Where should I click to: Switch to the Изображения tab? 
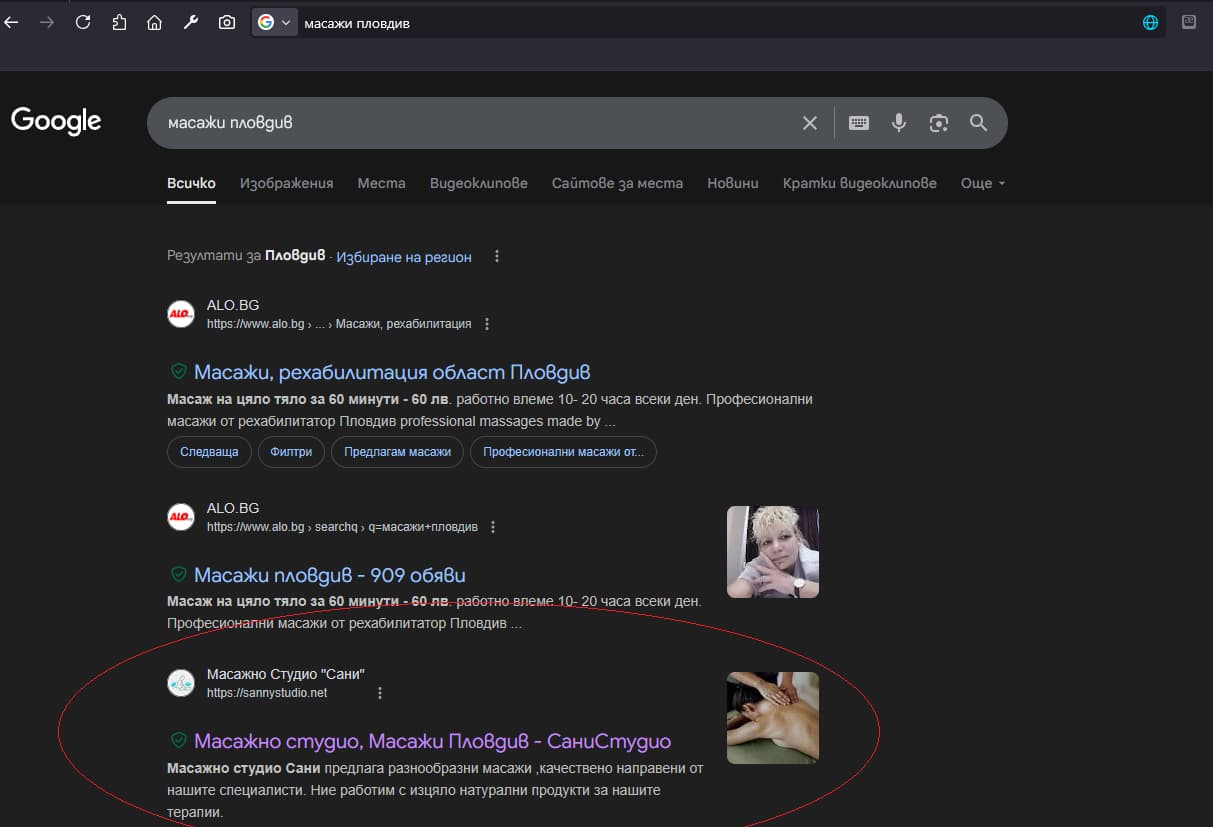286,183
